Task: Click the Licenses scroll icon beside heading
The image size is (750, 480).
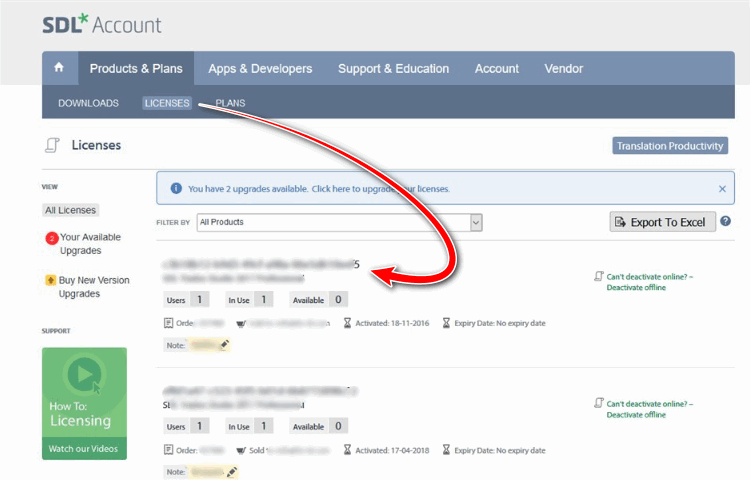Action: click(52, 145)
